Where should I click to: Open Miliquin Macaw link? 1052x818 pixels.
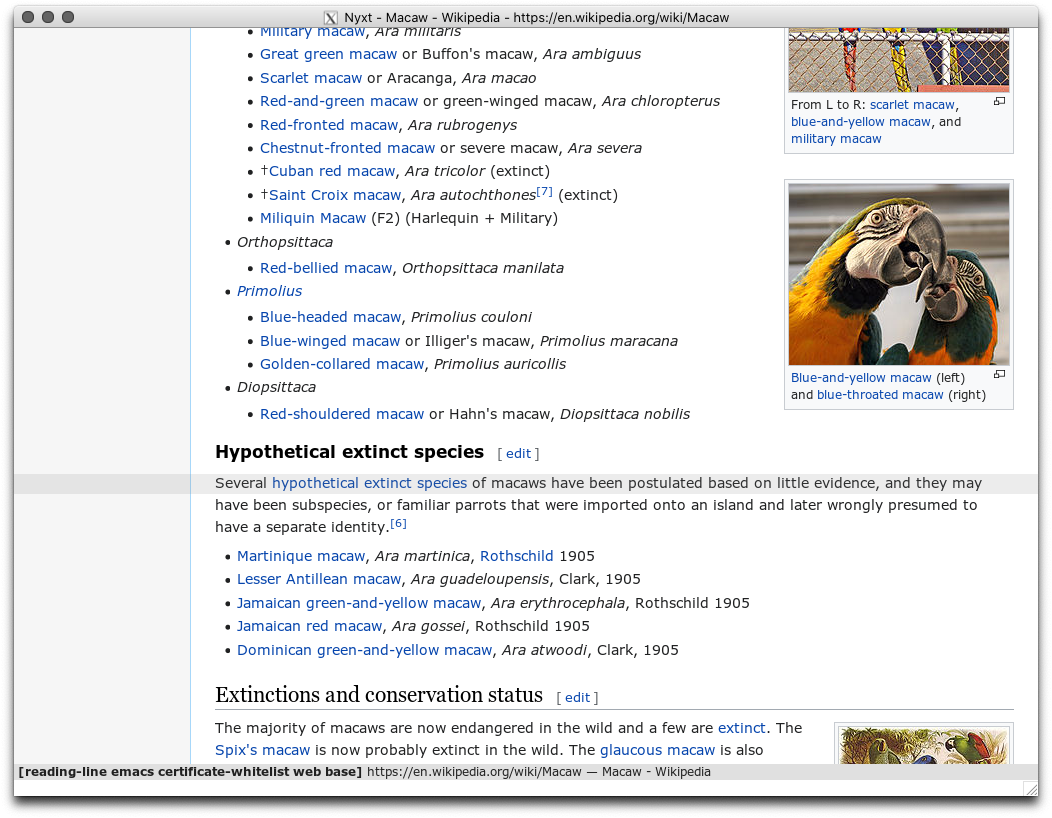coord(313,218)
